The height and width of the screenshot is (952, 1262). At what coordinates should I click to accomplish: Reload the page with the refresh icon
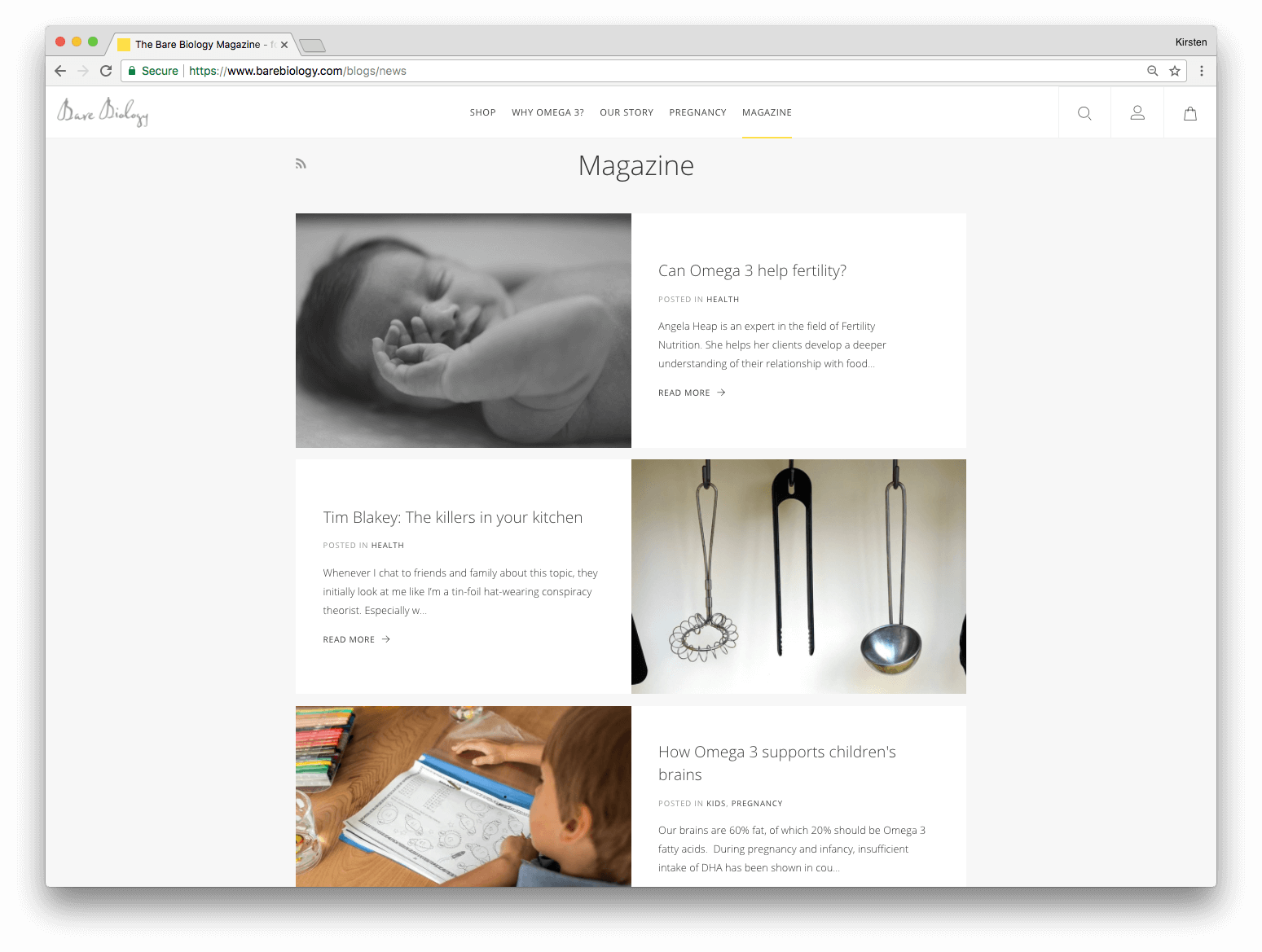click(106, 71)
